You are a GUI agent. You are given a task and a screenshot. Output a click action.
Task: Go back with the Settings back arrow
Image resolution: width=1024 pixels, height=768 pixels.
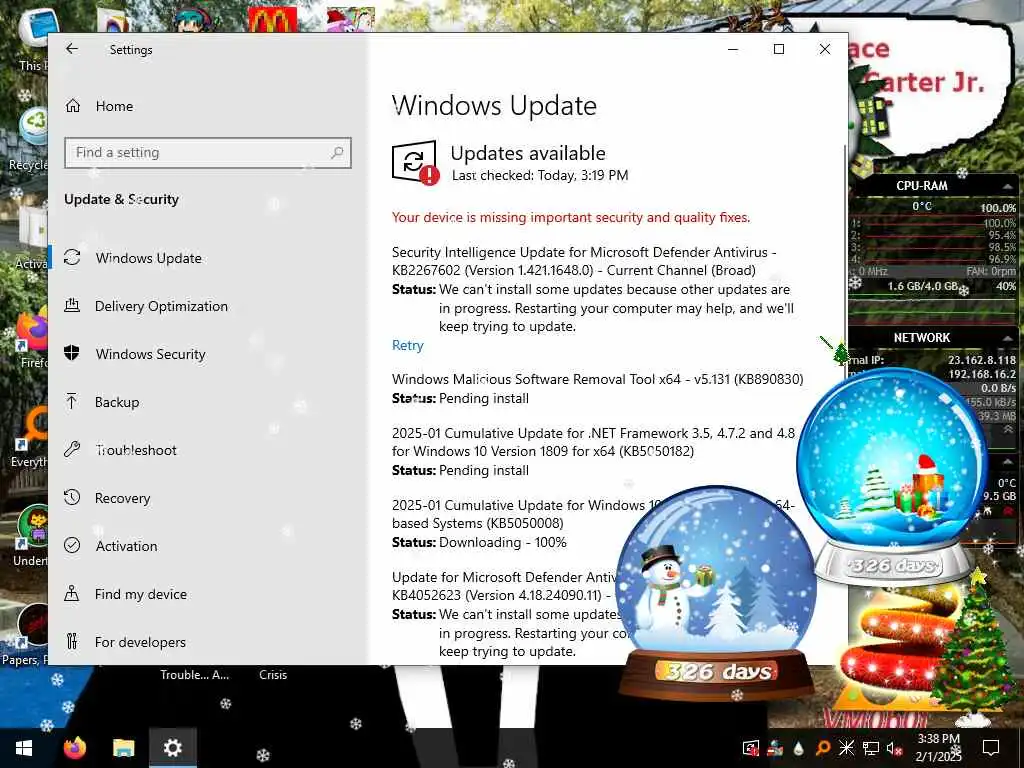(x=72, y=49)
